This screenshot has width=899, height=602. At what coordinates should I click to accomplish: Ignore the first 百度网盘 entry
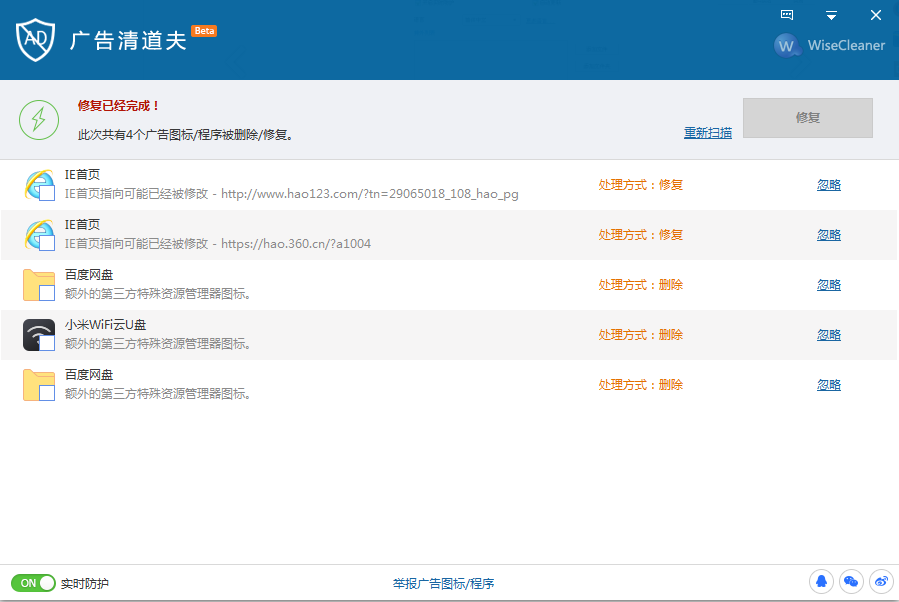click(x=828, y=284)
